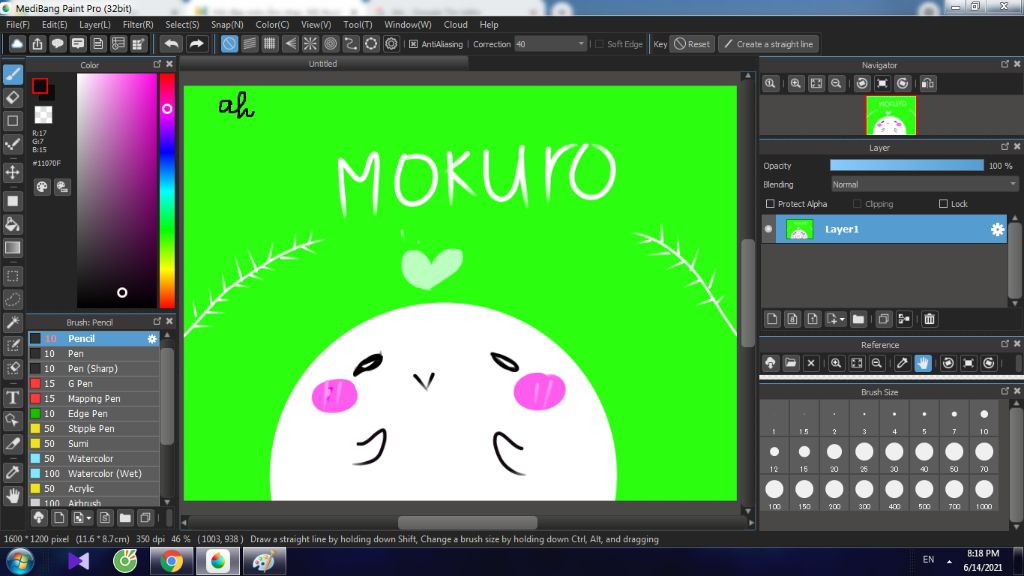Switch to the Untitled document tab
Image resolution: width=1024 pixels, height=576 pixels.
coord(323,64)
